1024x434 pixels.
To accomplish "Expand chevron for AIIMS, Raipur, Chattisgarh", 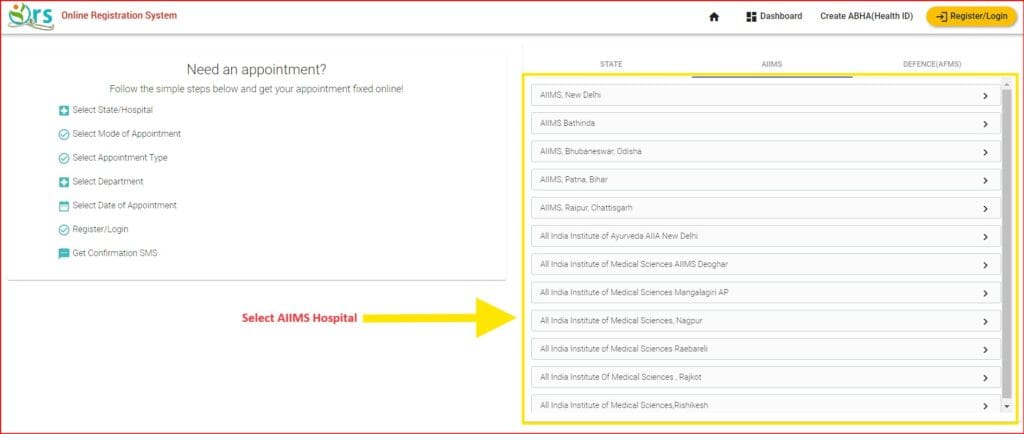I will point(985,209).
